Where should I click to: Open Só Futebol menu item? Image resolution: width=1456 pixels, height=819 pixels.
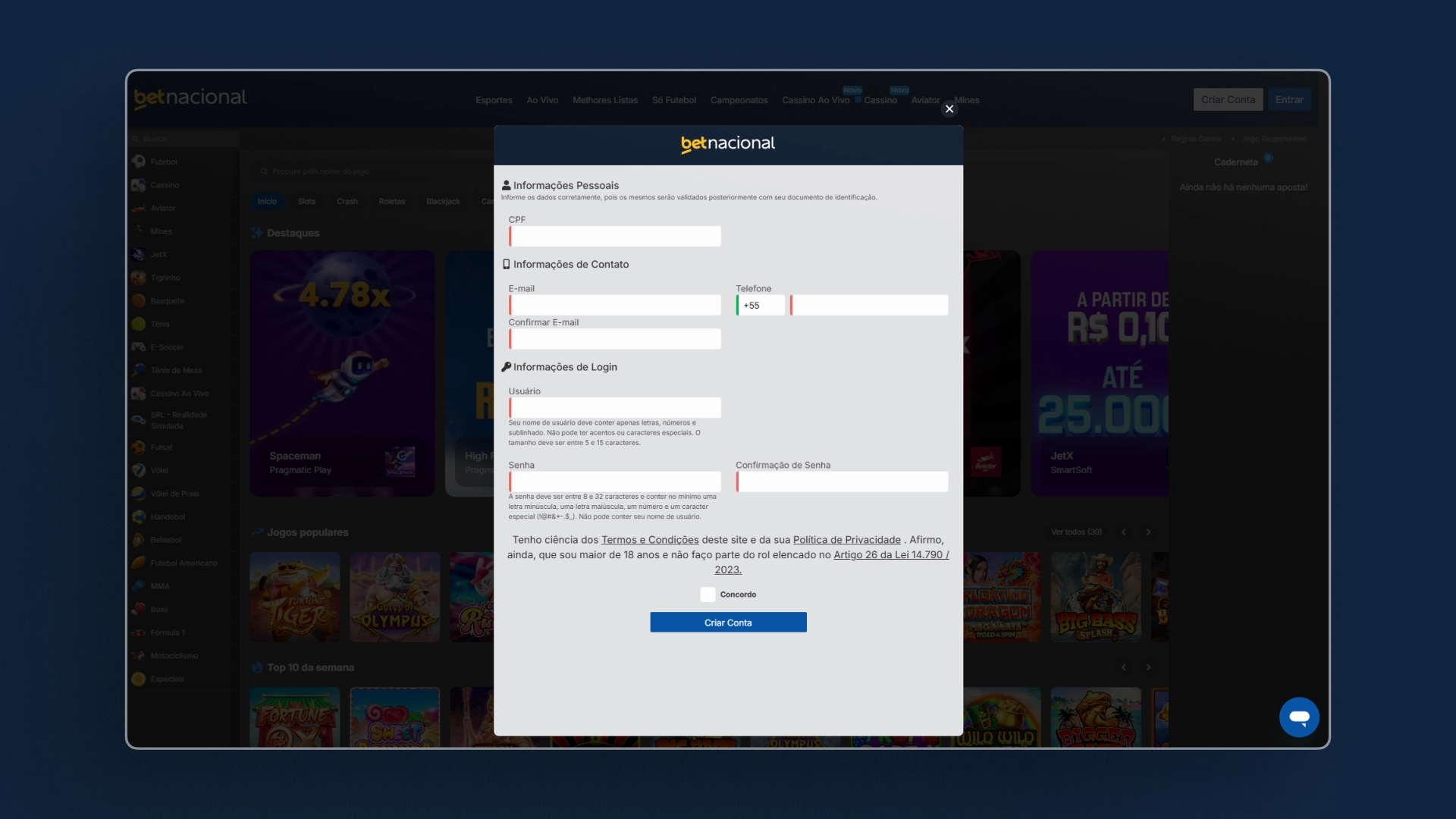point(674,100)
